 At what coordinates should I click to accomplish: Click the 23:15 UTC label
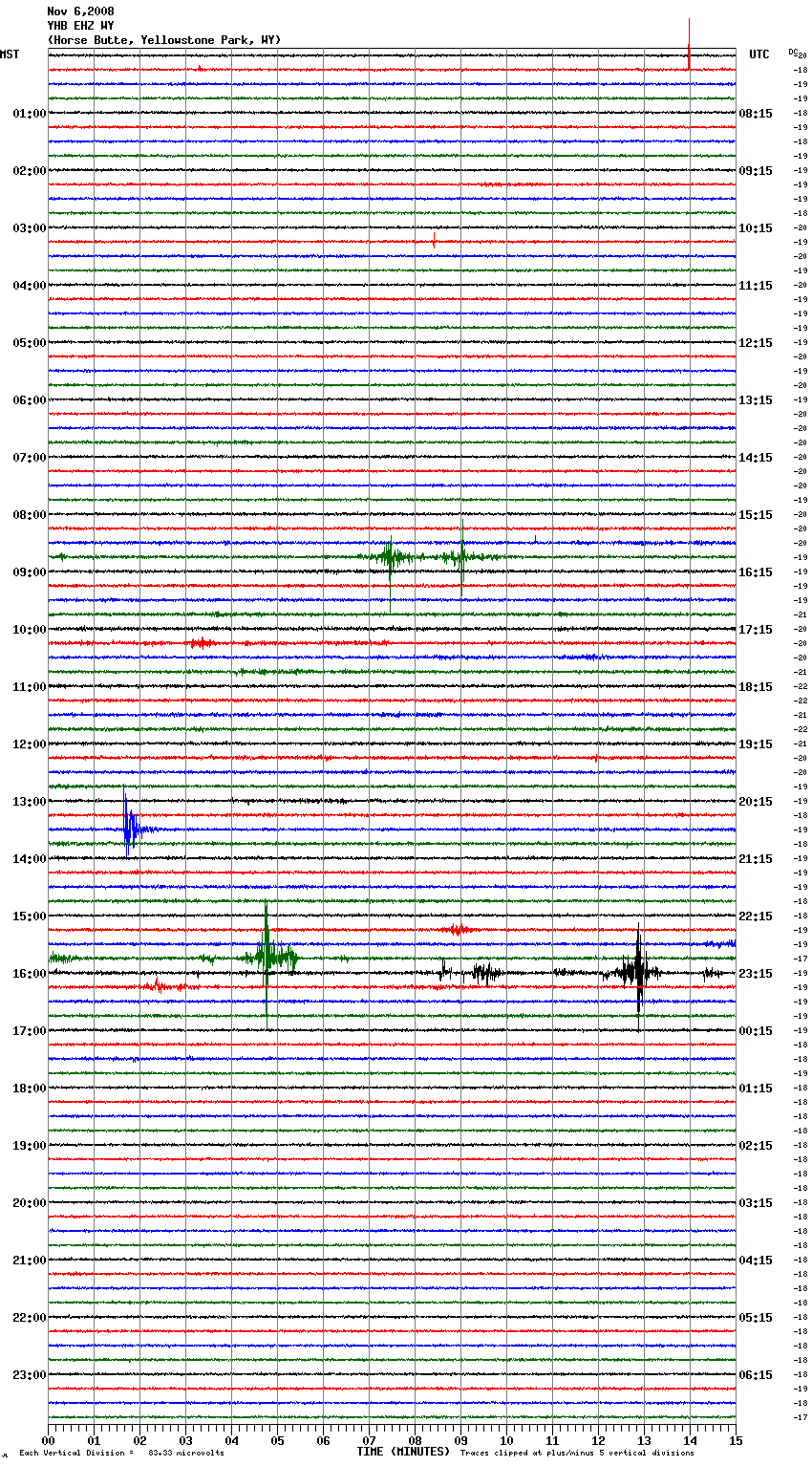tap(756, 974)
